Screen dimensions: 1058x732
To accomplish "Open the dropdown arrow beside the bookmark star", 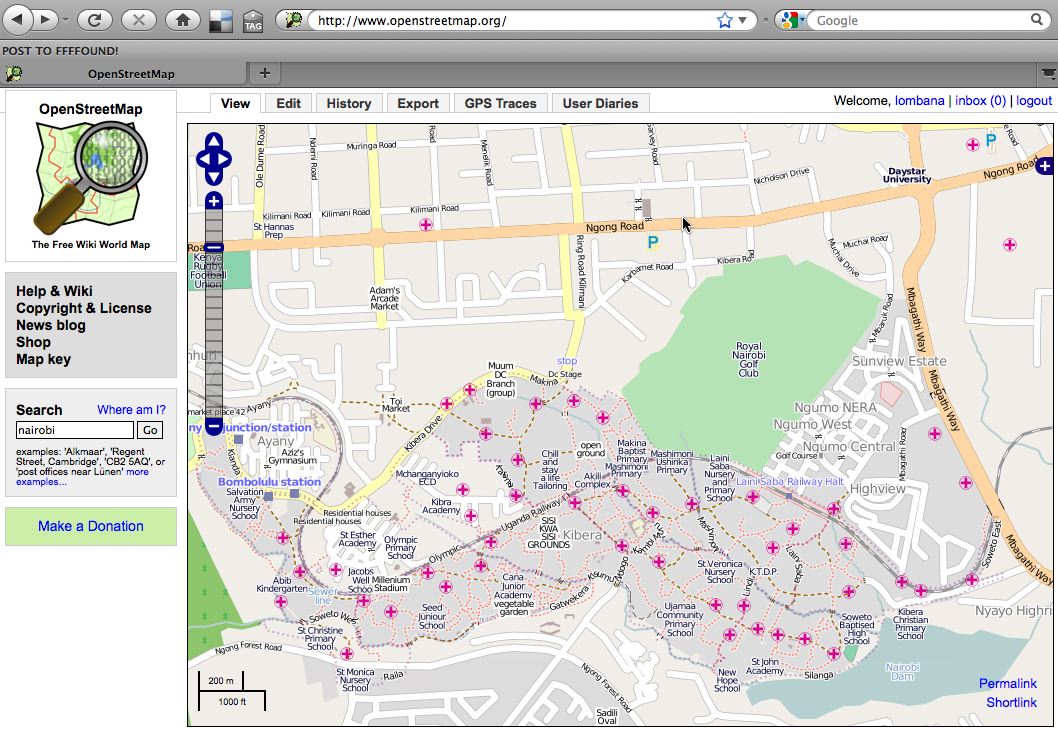I will 742,20.
